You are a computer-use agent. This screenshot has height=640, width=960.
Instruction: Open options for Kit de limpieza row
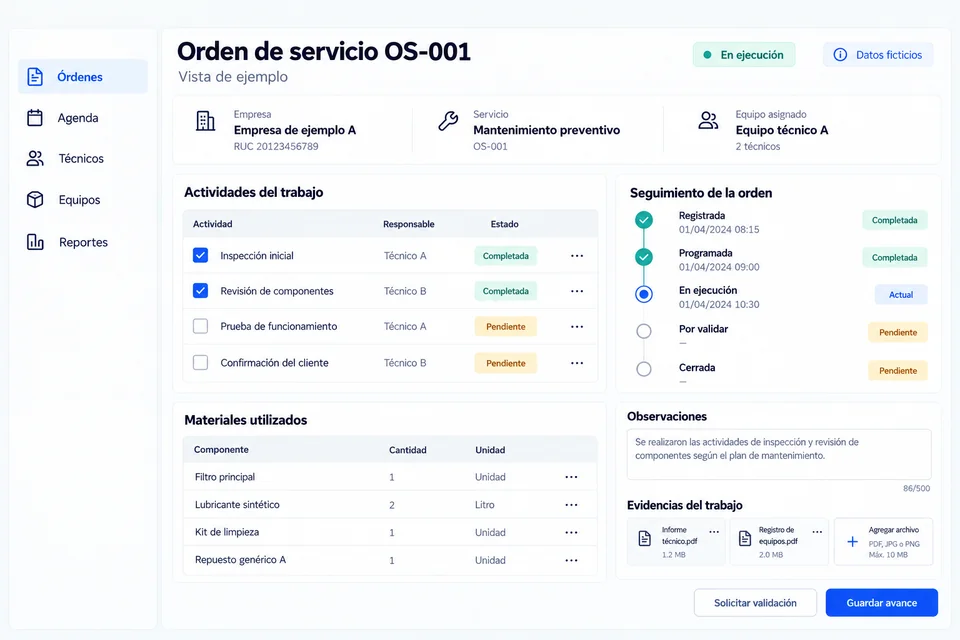(x=571, y=532)
